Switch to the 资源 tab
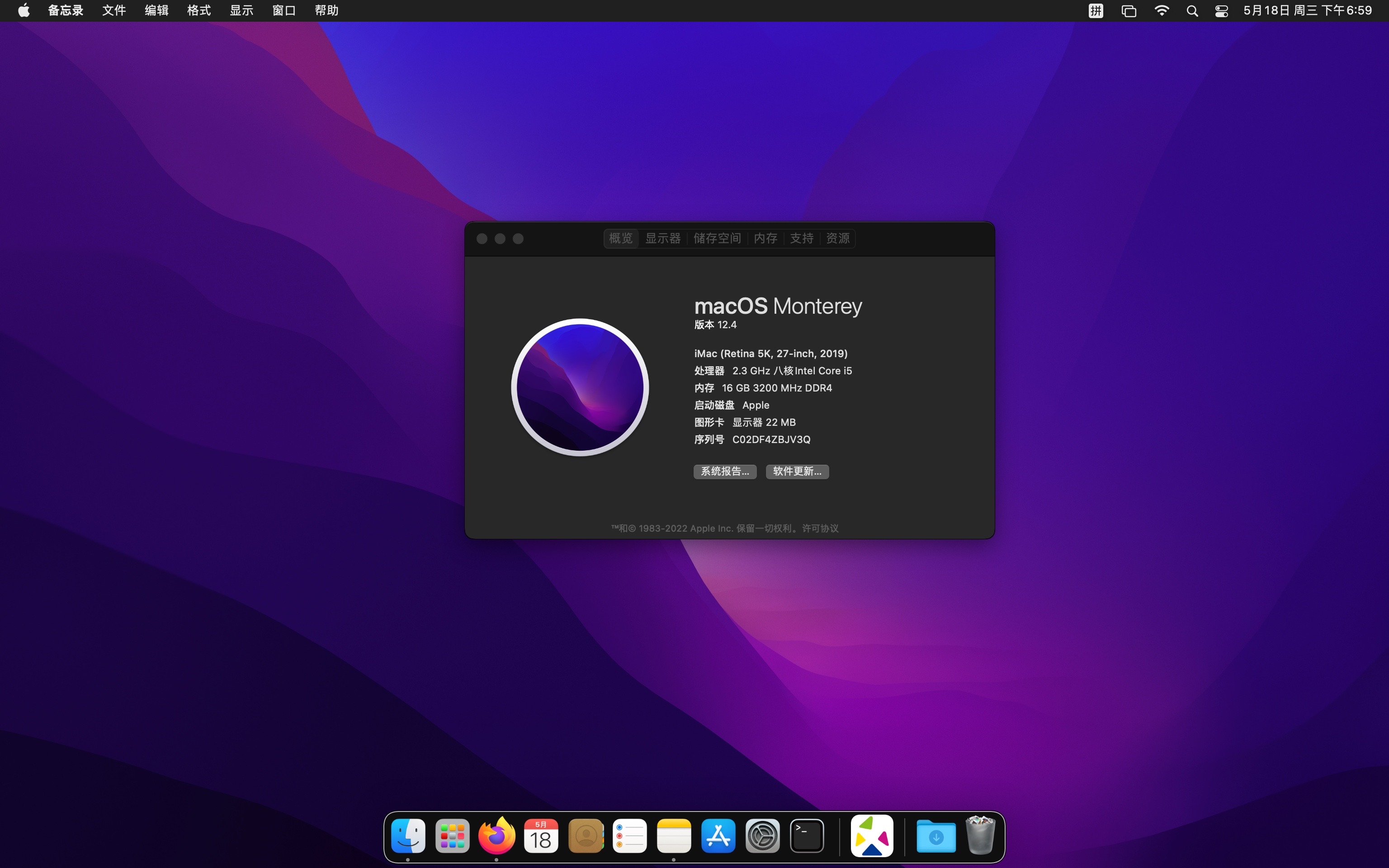Image resolution: width=1389 pixels, height=868 pixels. click(838, 238)
